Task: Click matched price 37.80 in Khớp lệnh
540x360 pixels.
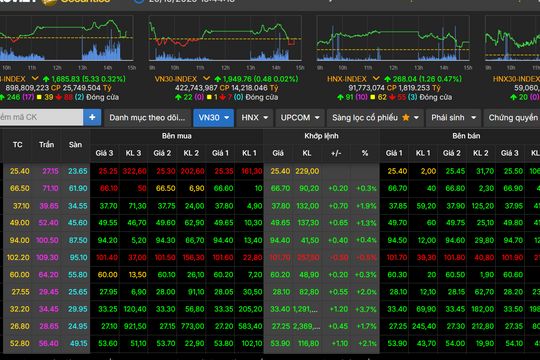Action: click(280, 206)
